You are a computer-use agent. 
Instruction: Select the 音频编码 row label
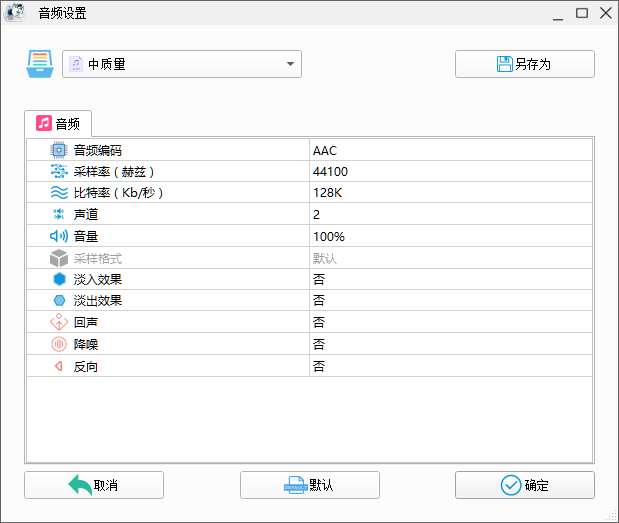pyautogui.click(x=98, y=150)
